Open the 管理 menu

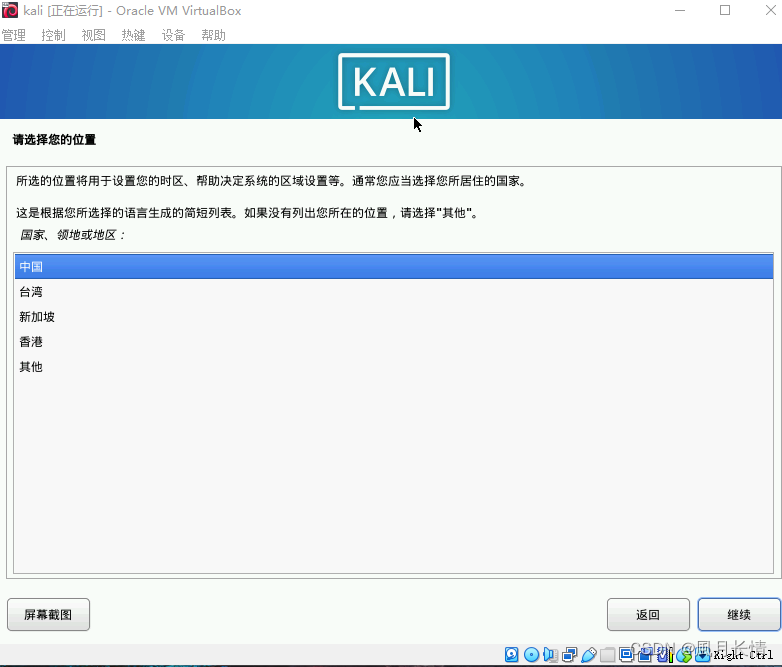click(13, 35)
